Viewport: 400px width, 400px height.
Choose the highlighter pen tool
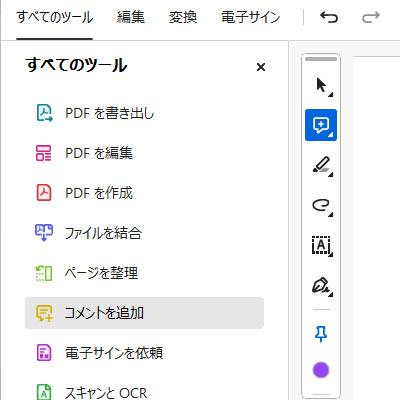click(x=321, y=165)
